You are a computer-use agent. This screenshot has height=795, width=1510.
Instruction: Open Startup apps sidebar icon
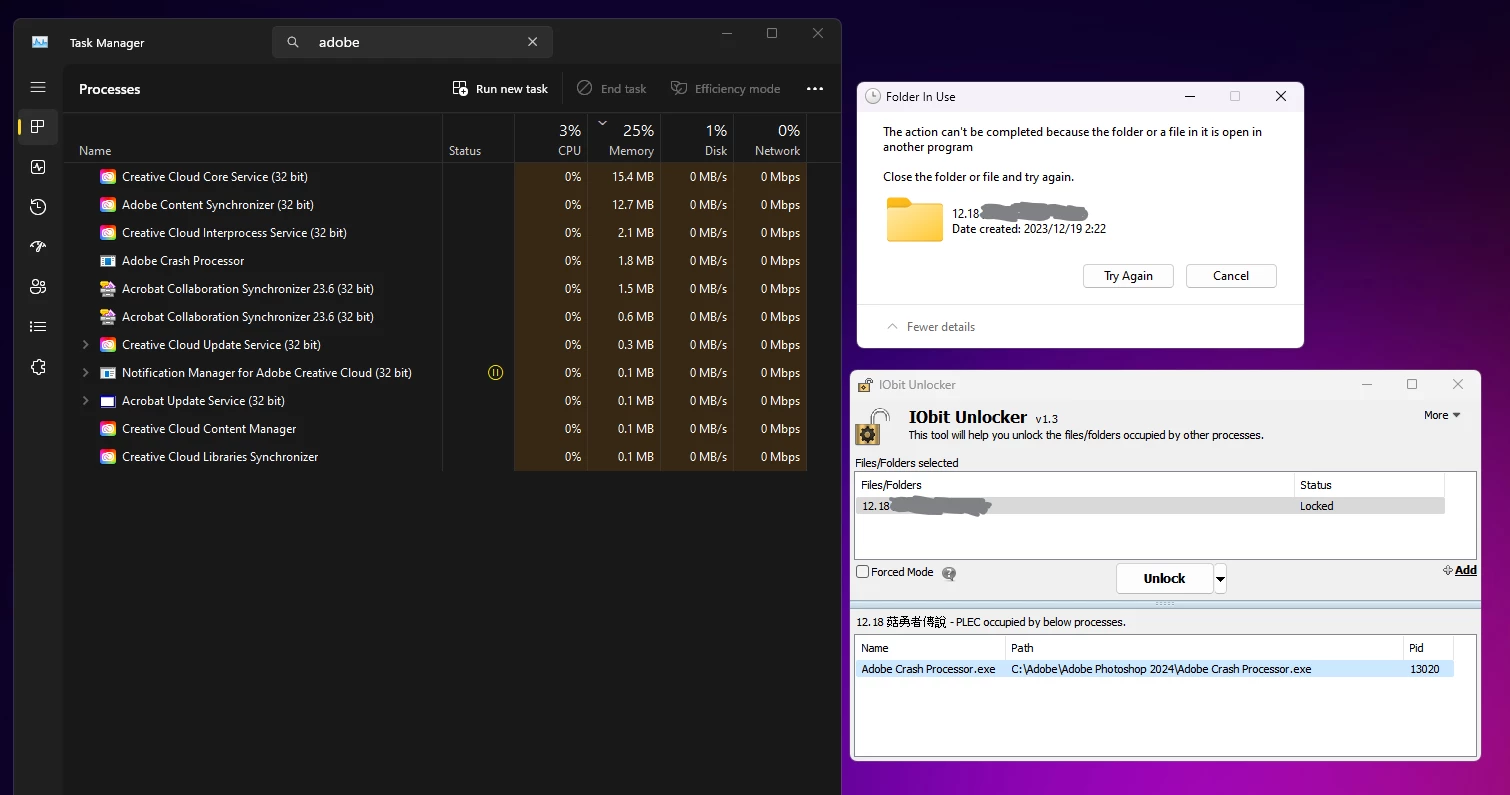tap(38, 247)
